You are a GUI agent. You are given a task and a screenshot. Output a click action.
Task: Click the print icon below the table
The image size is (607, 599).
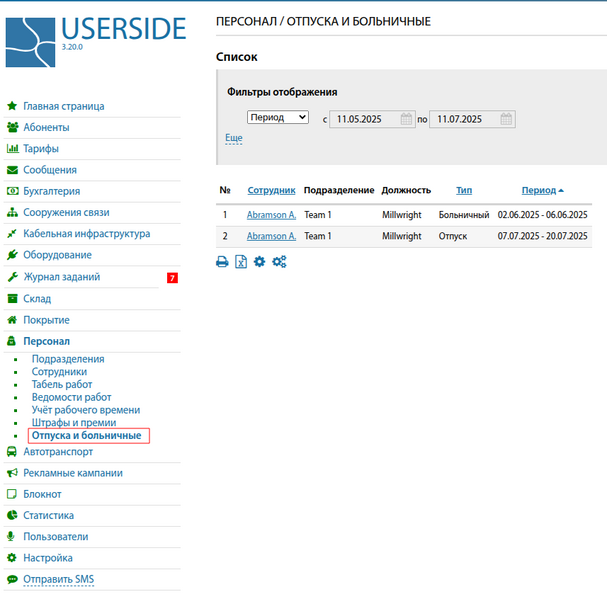coord(223,262)
